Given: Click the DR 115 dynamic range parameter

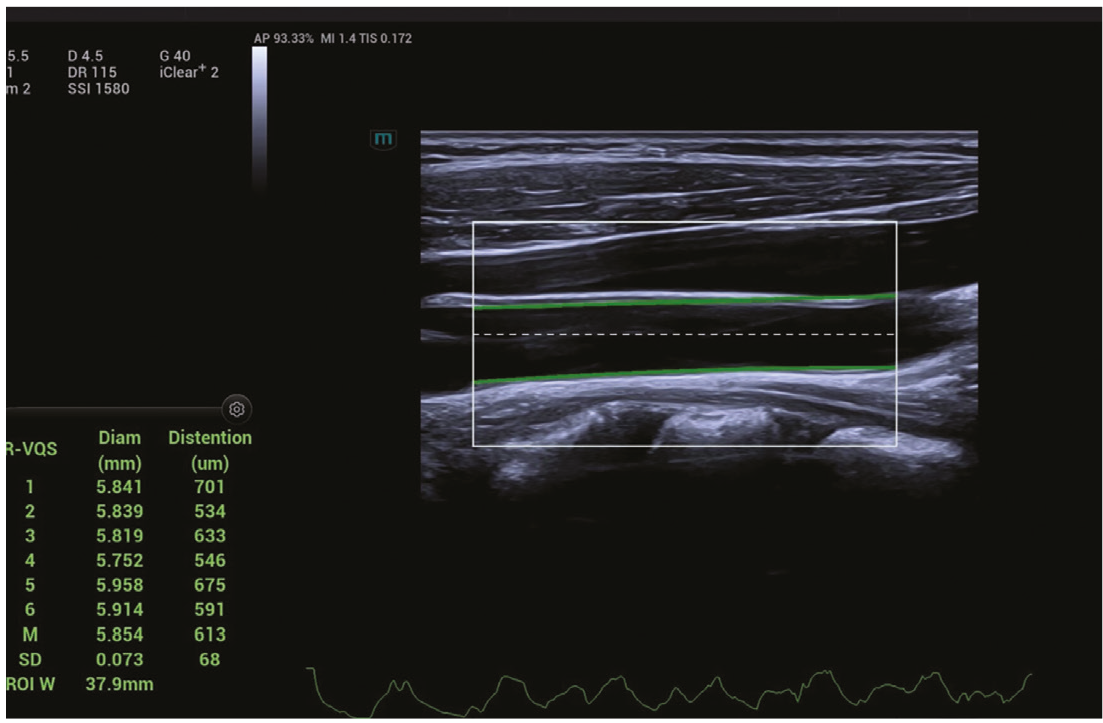Looking at the screenshot, I should [92, 72].
